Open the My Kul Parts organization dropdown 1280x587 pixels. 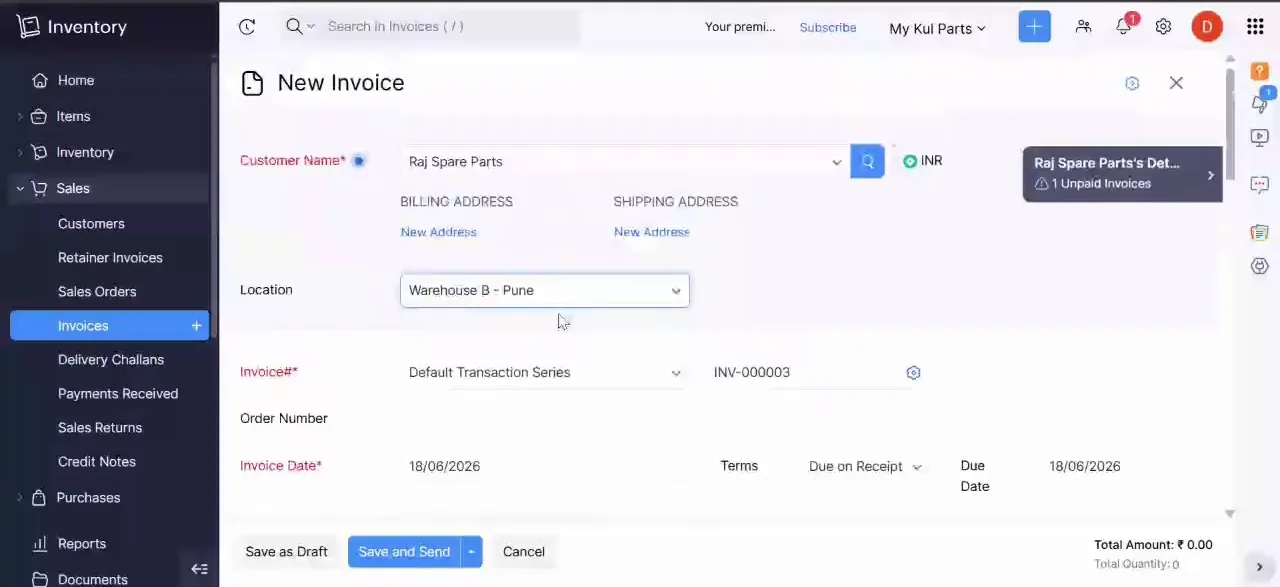click(937, 28)
